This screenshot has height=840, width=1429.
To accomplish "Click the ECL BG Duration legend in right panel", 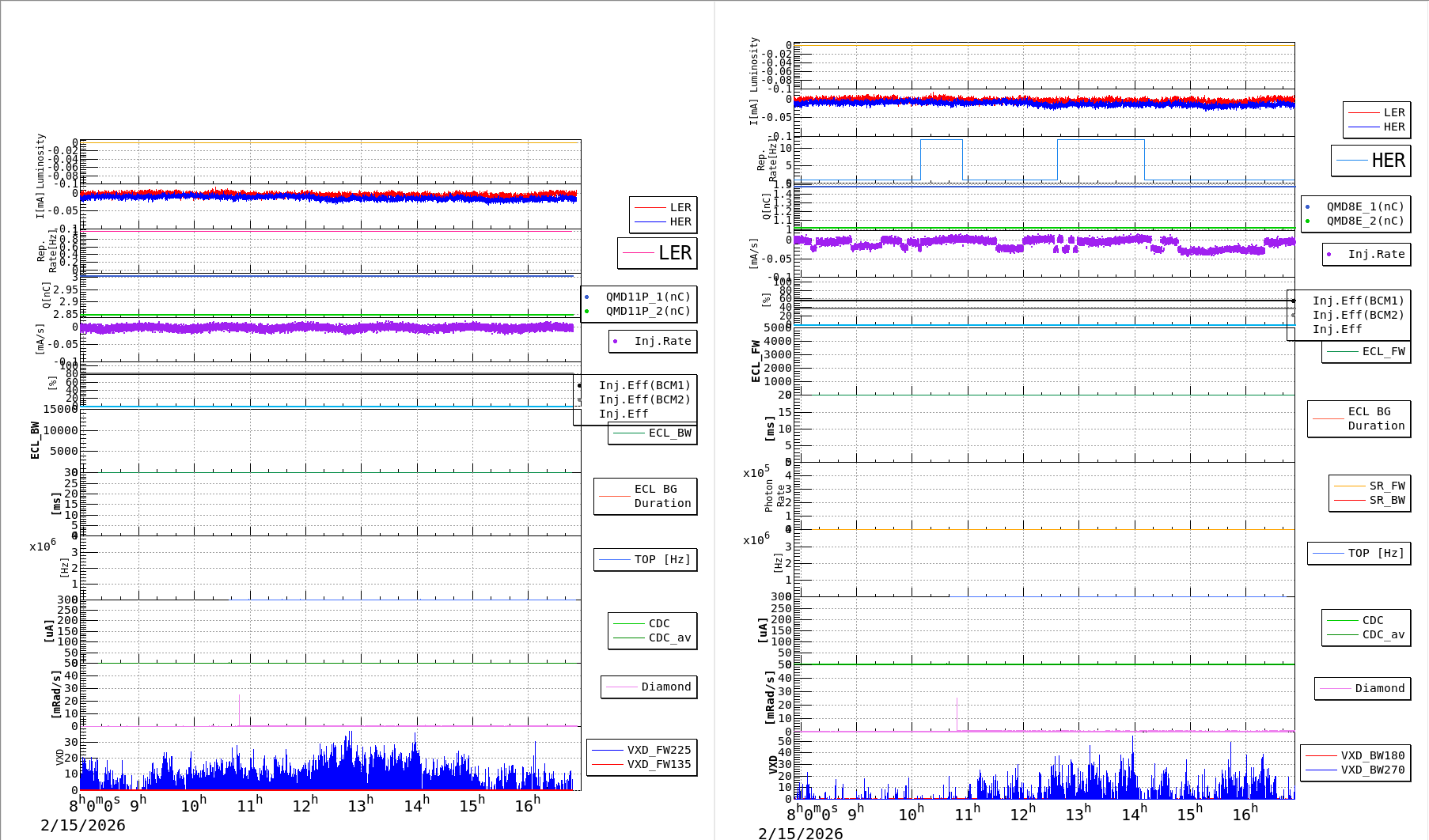I will tap(1375, 418).
